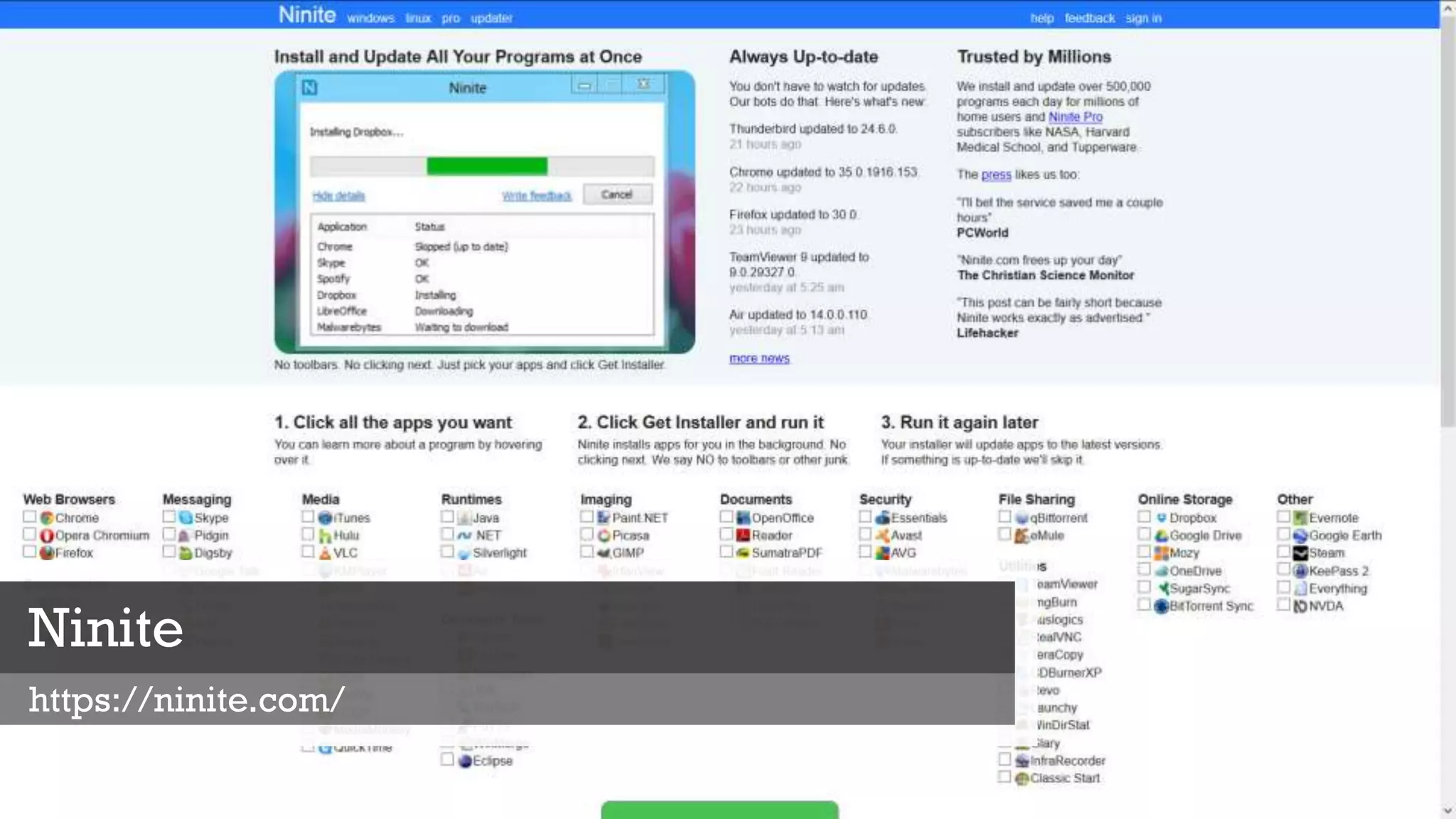Click the Evernote icon
The width and height of the screenshot is (1456, 819).
pyautogui.click(x=1300, y=518)
